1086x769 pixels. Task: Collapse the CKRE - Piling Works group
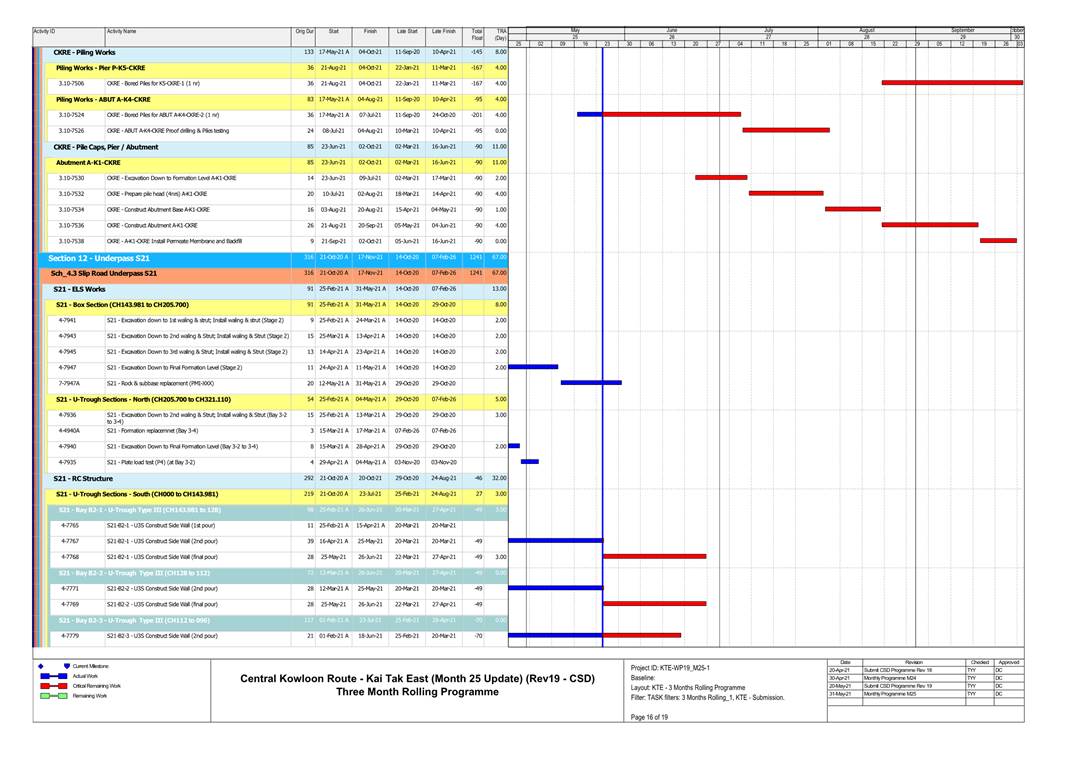coord(84,52)
